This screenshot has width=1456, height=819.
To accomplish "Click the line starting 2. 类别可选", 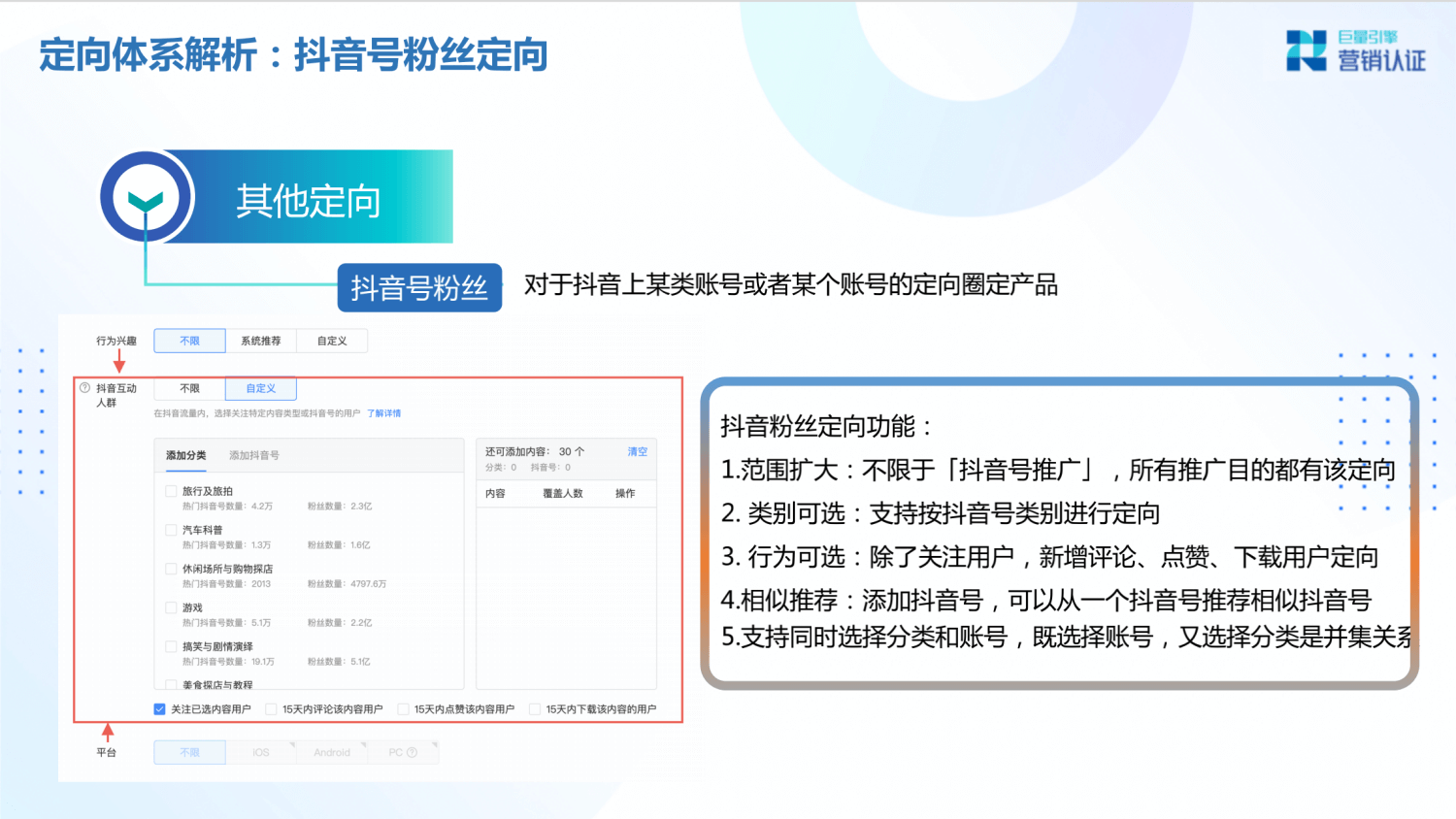I will (941, 513).
